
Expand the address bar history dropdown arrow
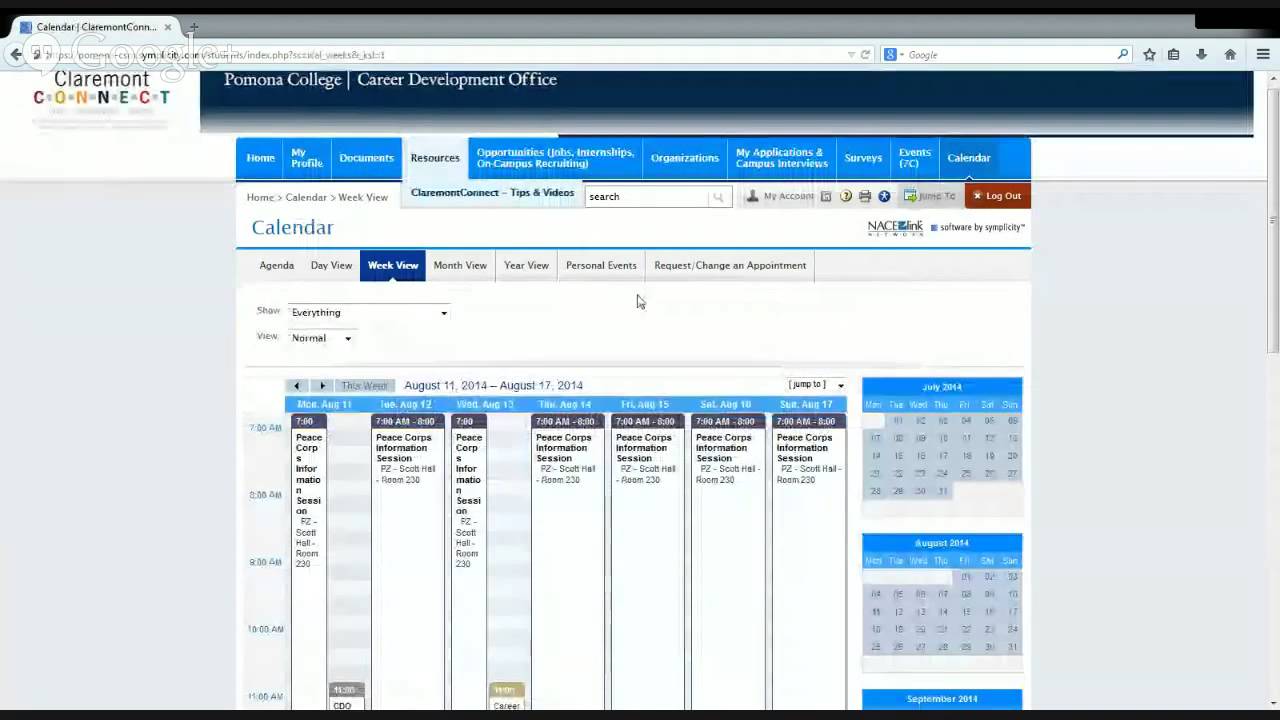[851, 55]
